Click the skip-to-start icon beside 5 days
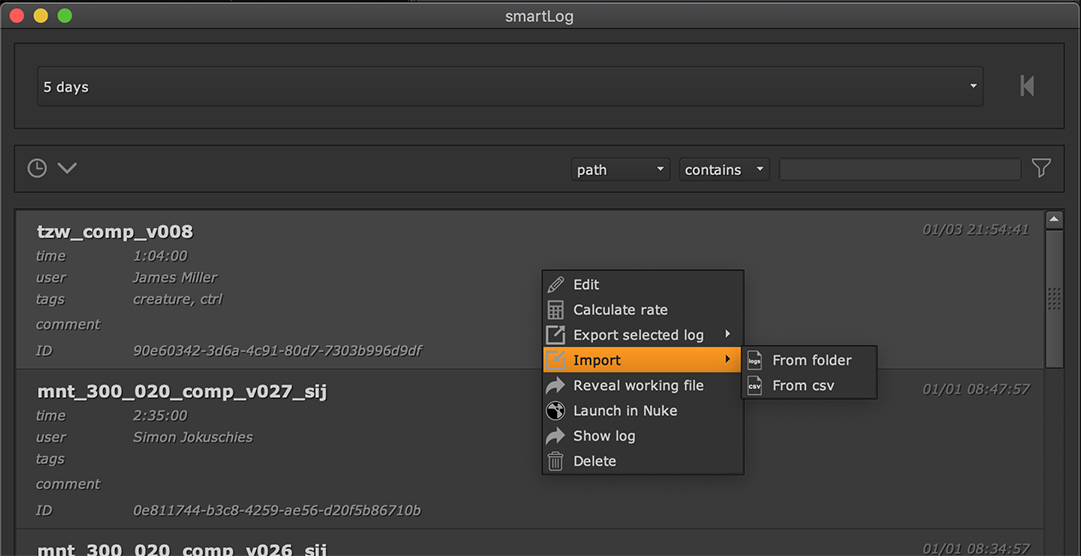 pyautogui.click(x=1027, y=86)
